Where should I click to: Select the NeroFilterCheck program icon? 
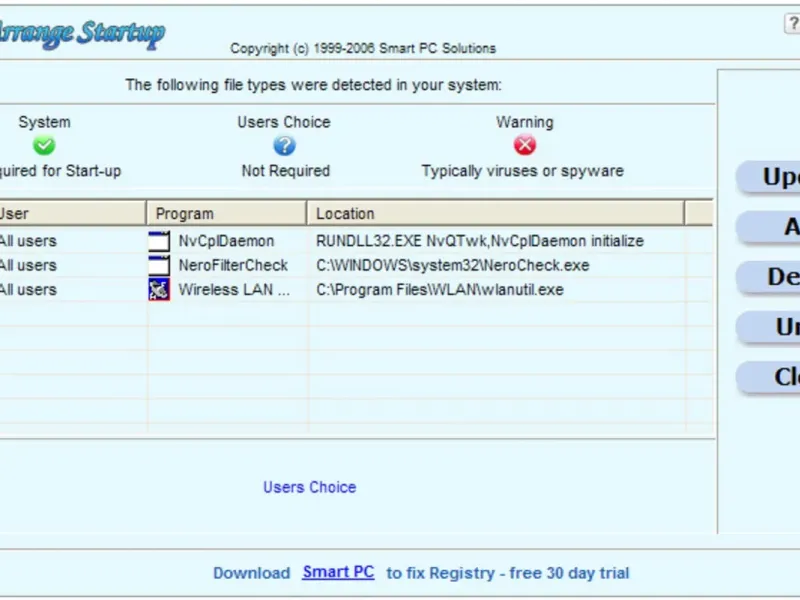tap(159, 265)
